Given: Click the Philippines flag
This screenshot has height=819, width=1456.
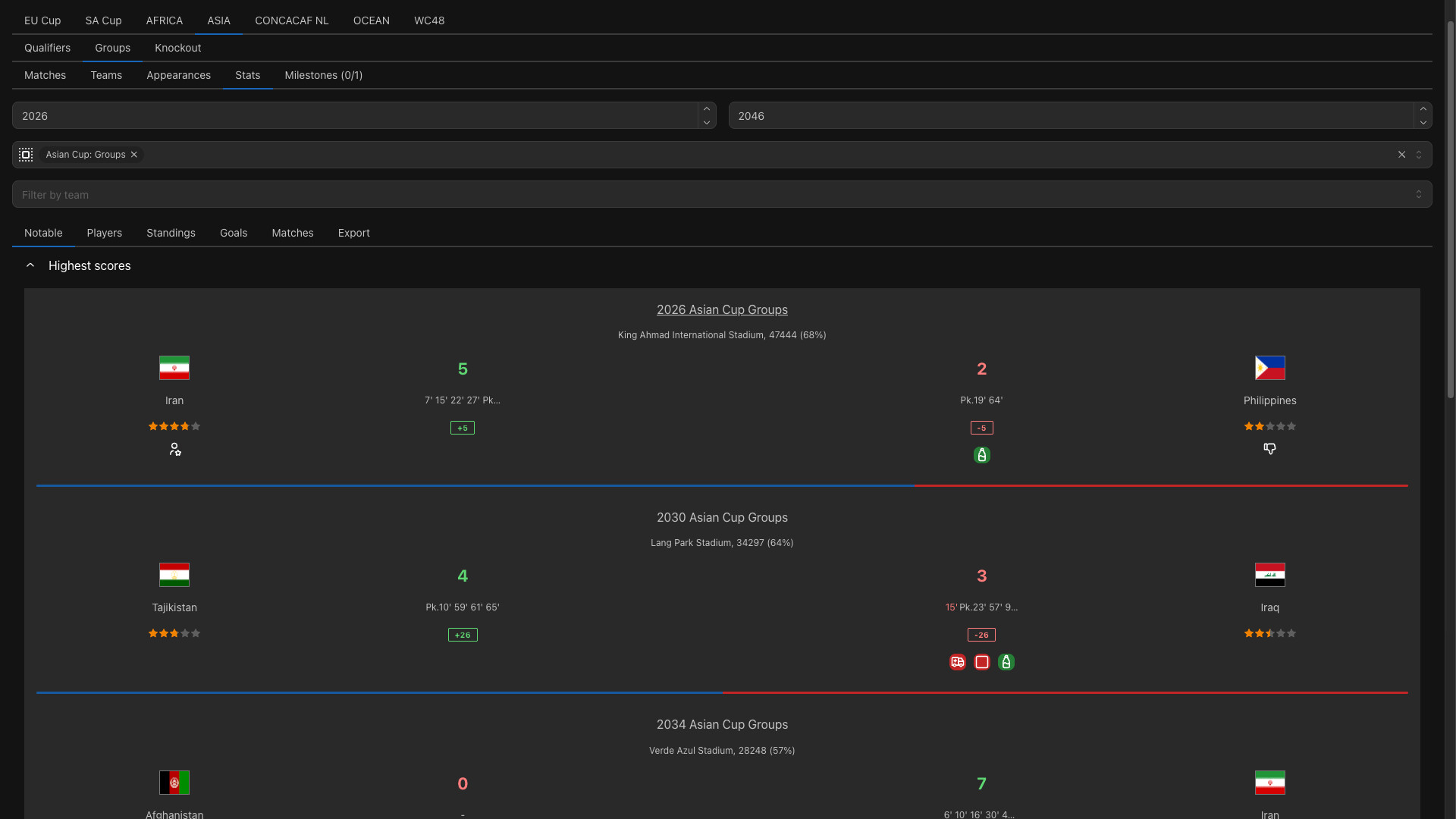Looking at the screenshot, I should pos(1269,368).
